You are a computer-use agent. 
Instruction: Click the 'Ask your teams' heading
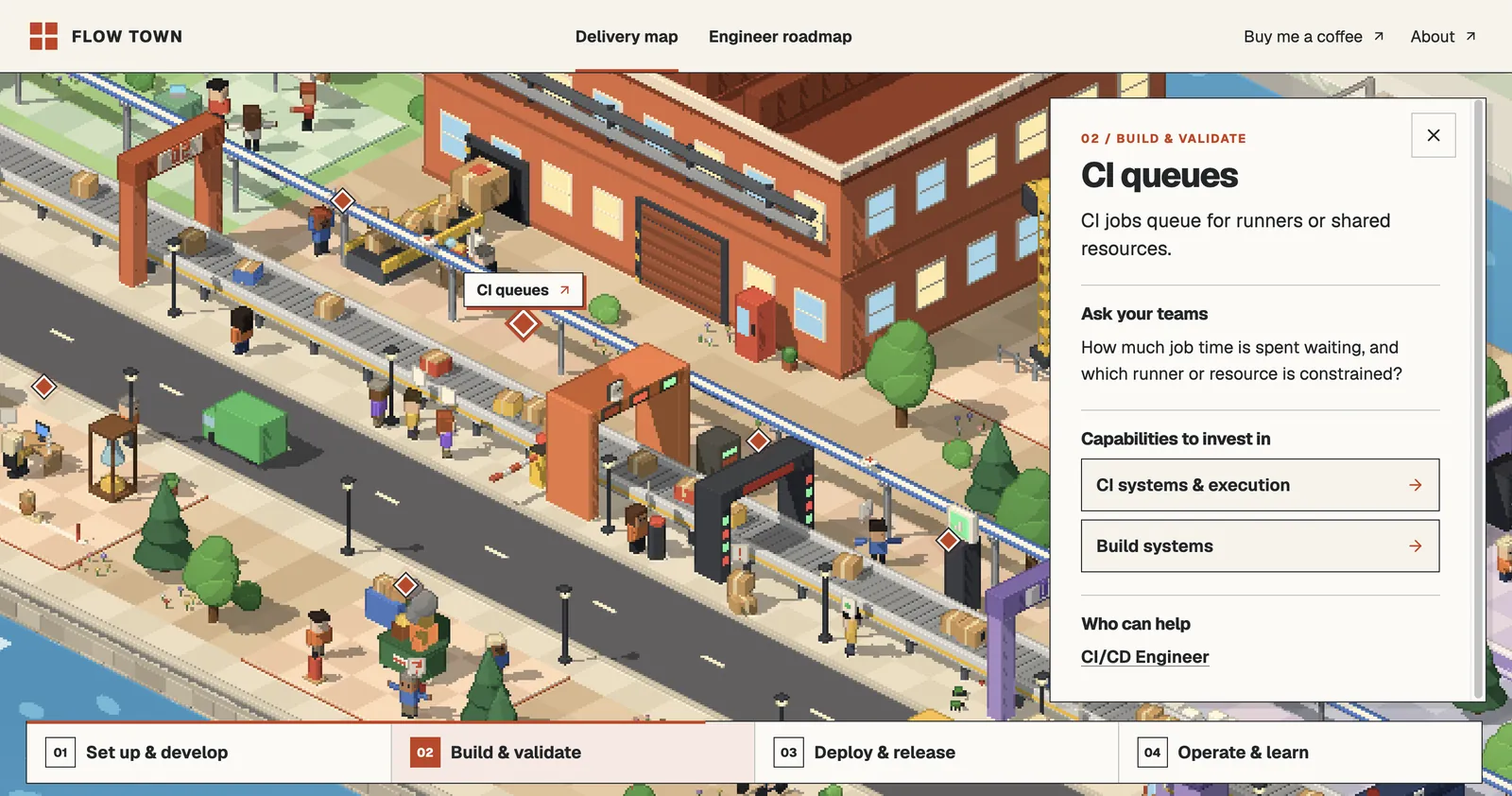tap(1144, 314)
